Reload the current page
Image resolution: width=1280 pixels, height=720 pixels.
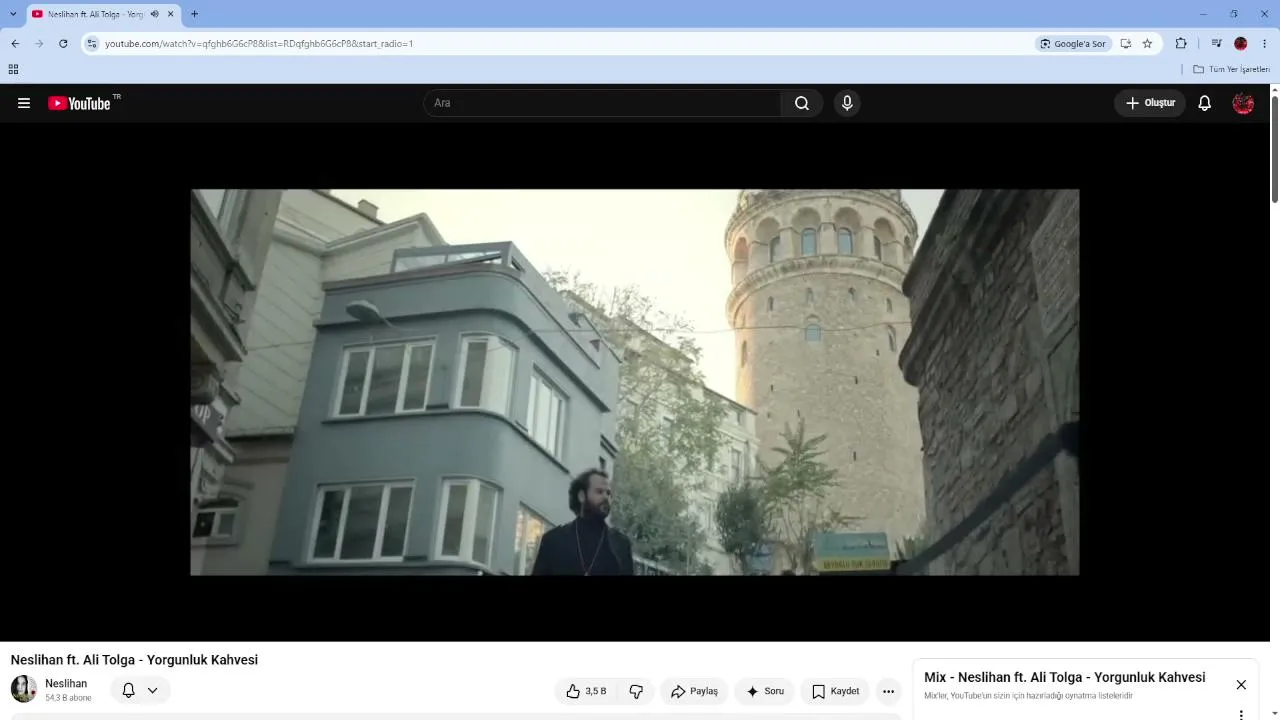click(x=63, y=44)
